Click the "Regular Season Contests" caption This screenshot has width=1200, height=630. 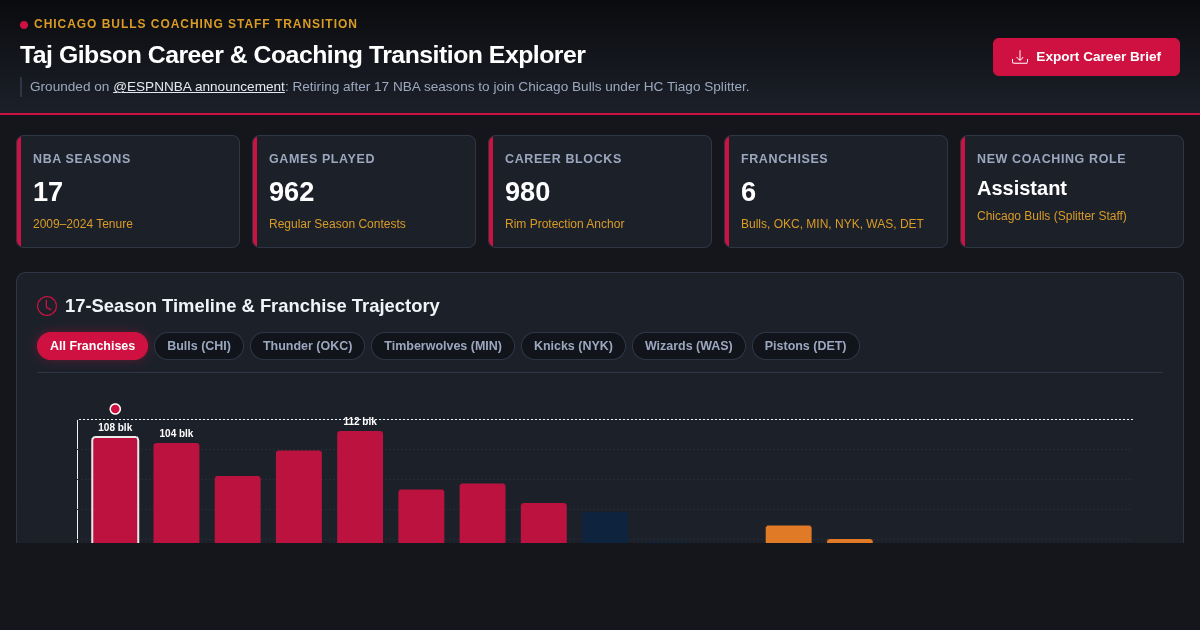[337, 224]
